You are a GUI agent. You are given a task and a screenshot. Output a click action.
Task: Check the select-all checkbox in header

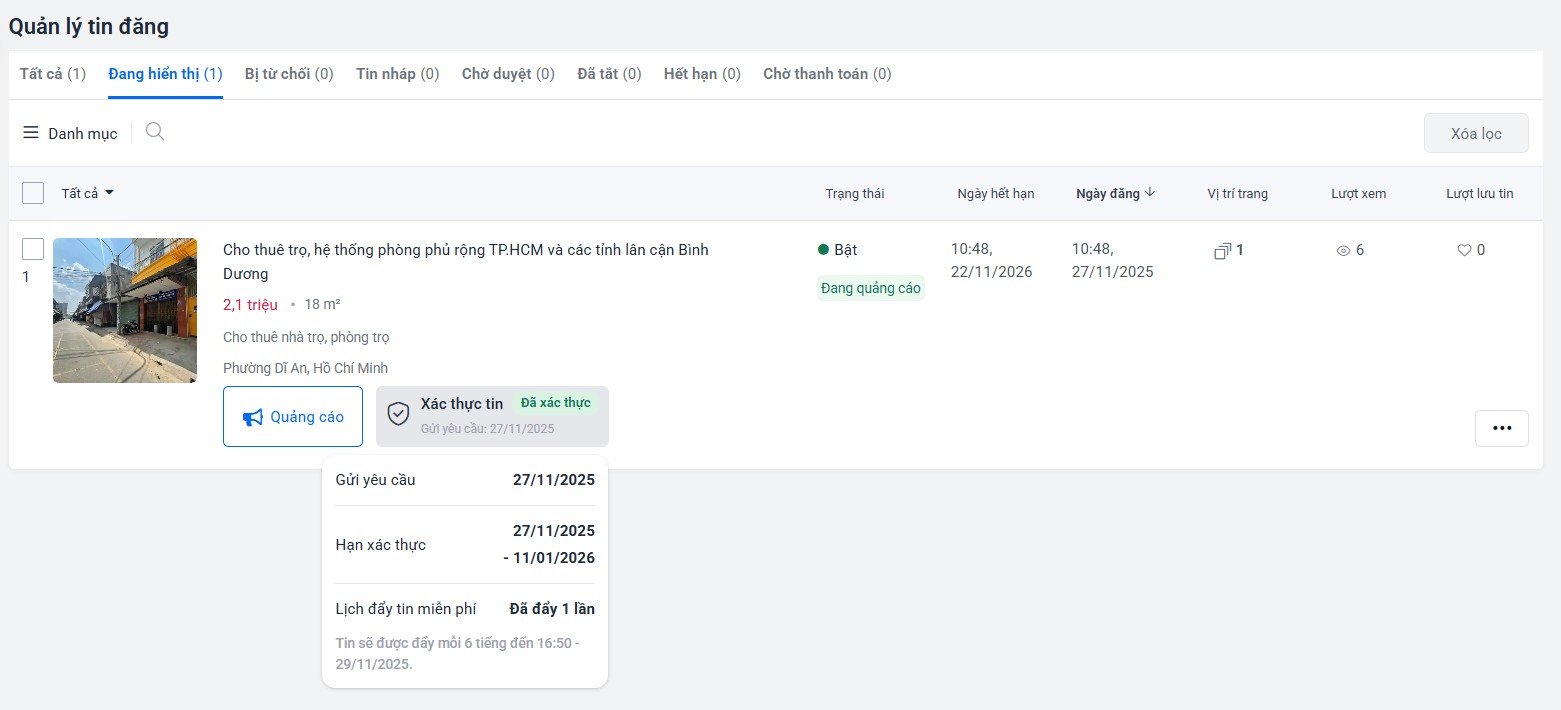[x=33, y=193]
